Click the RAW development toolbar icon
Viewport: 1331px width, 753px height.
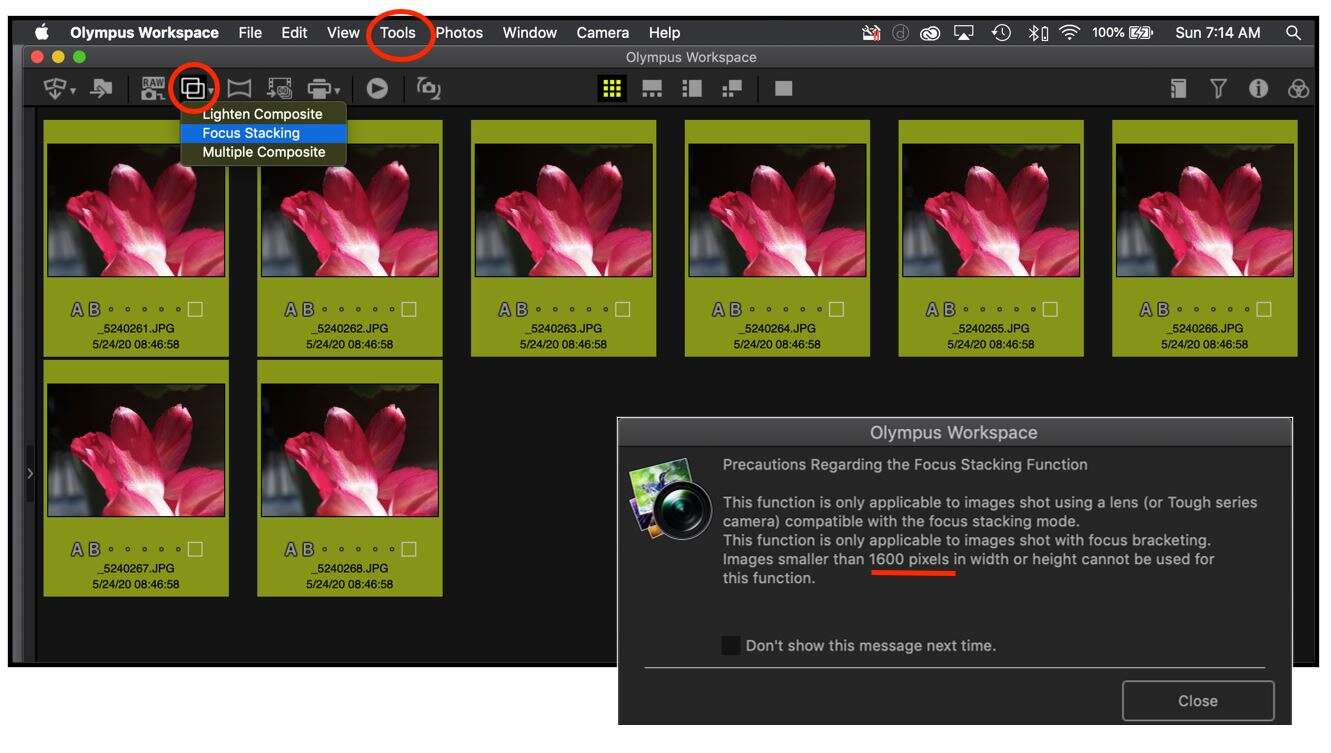152,89
